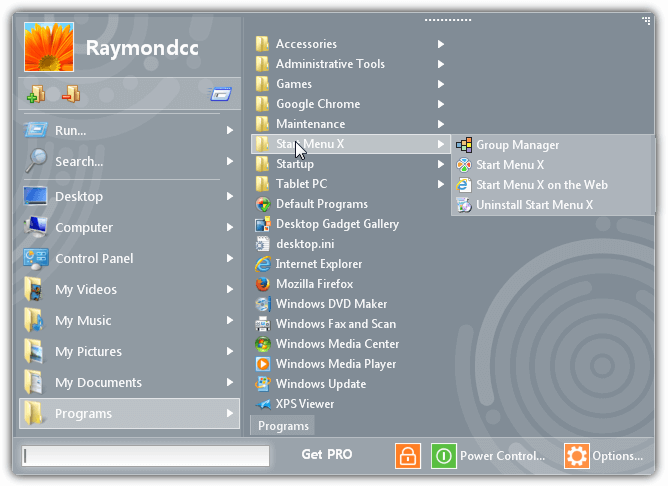
Task: Click the Control Panel icon
Action: (36, 259)
